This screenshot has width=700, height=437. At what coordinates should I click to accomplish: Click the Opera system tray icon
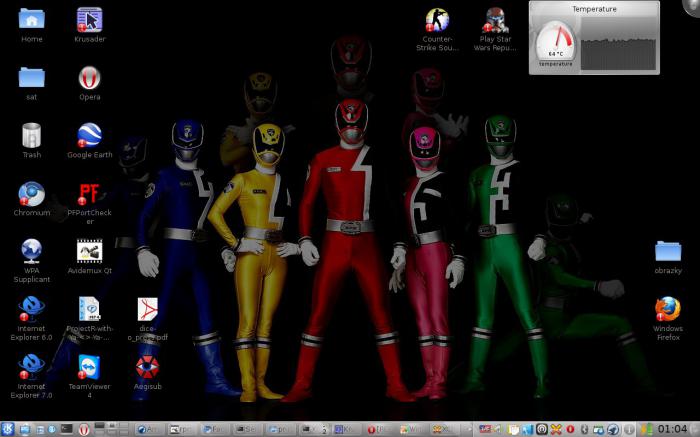coord(570,429)
